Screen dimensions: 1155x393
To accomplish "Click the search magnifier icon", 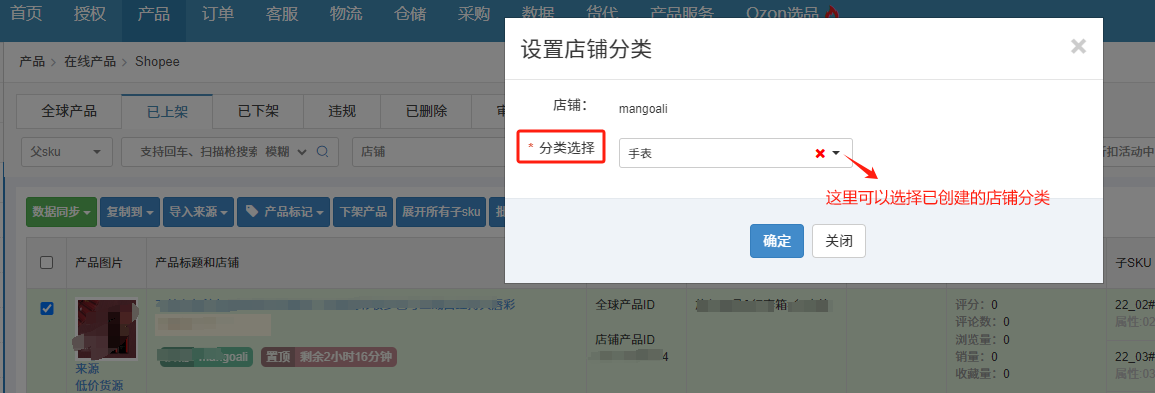I will click(322, 152).
